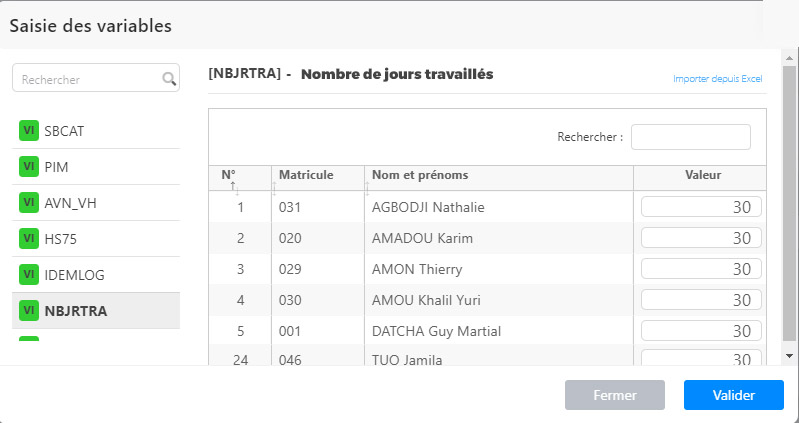799x423 pixels.
Task: Click the green VI badge beside HS75
Action: (x=29, y=239)
